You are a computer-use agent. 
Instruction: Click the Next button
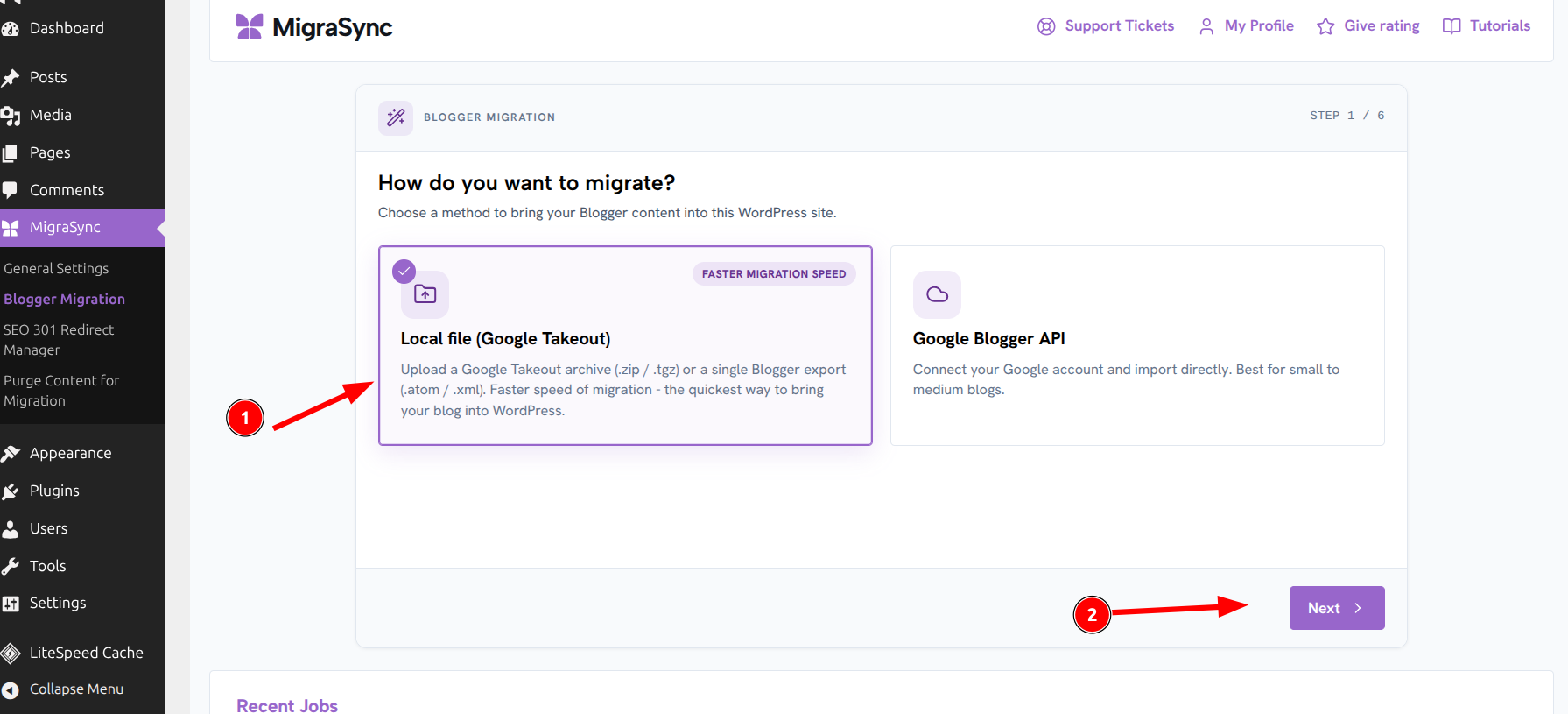coord(1337,608)
